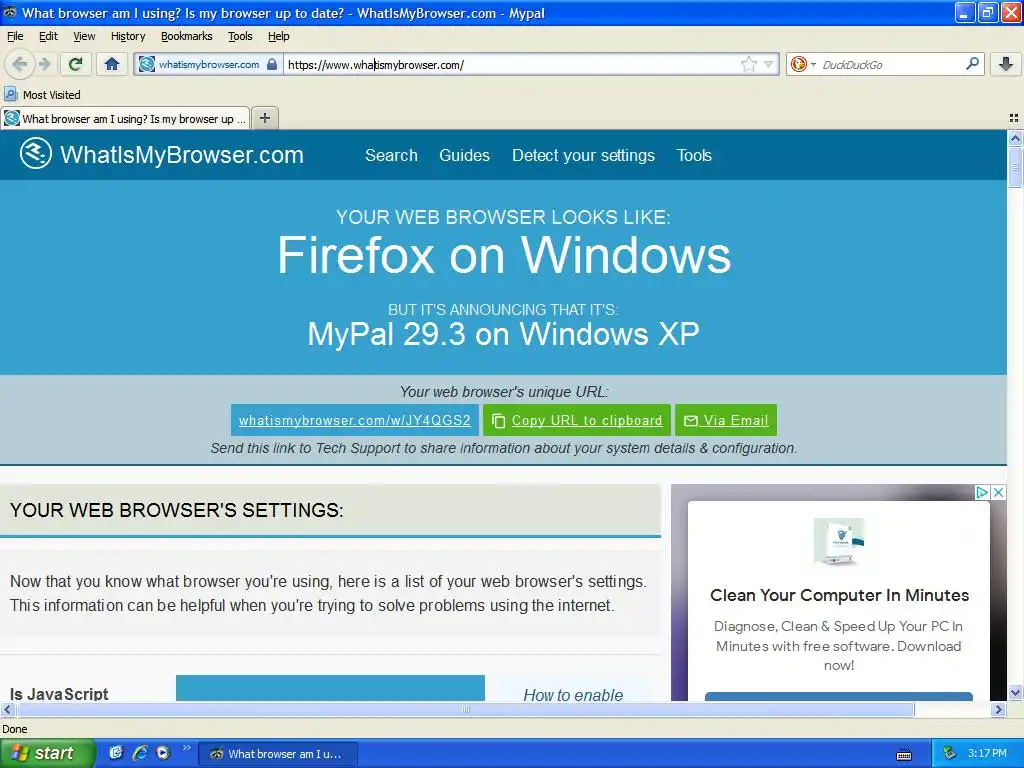Click the on-screen keyboard tray icon
Screen dimensions: 1024x768
(904, 755)
